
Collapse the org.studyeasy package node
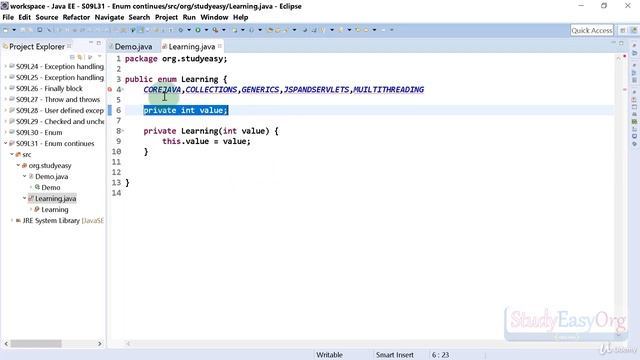point(18,165)
